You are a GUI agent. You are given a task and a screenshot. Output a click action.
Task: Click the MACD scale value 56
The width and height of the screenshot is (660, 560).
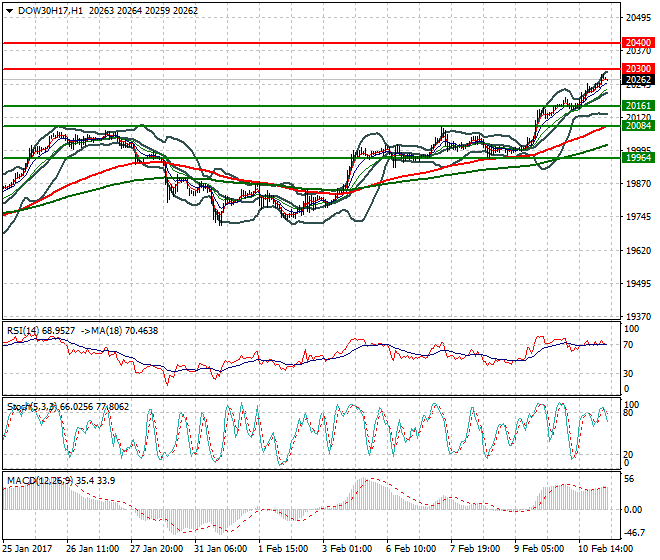(x=629, y=479)
